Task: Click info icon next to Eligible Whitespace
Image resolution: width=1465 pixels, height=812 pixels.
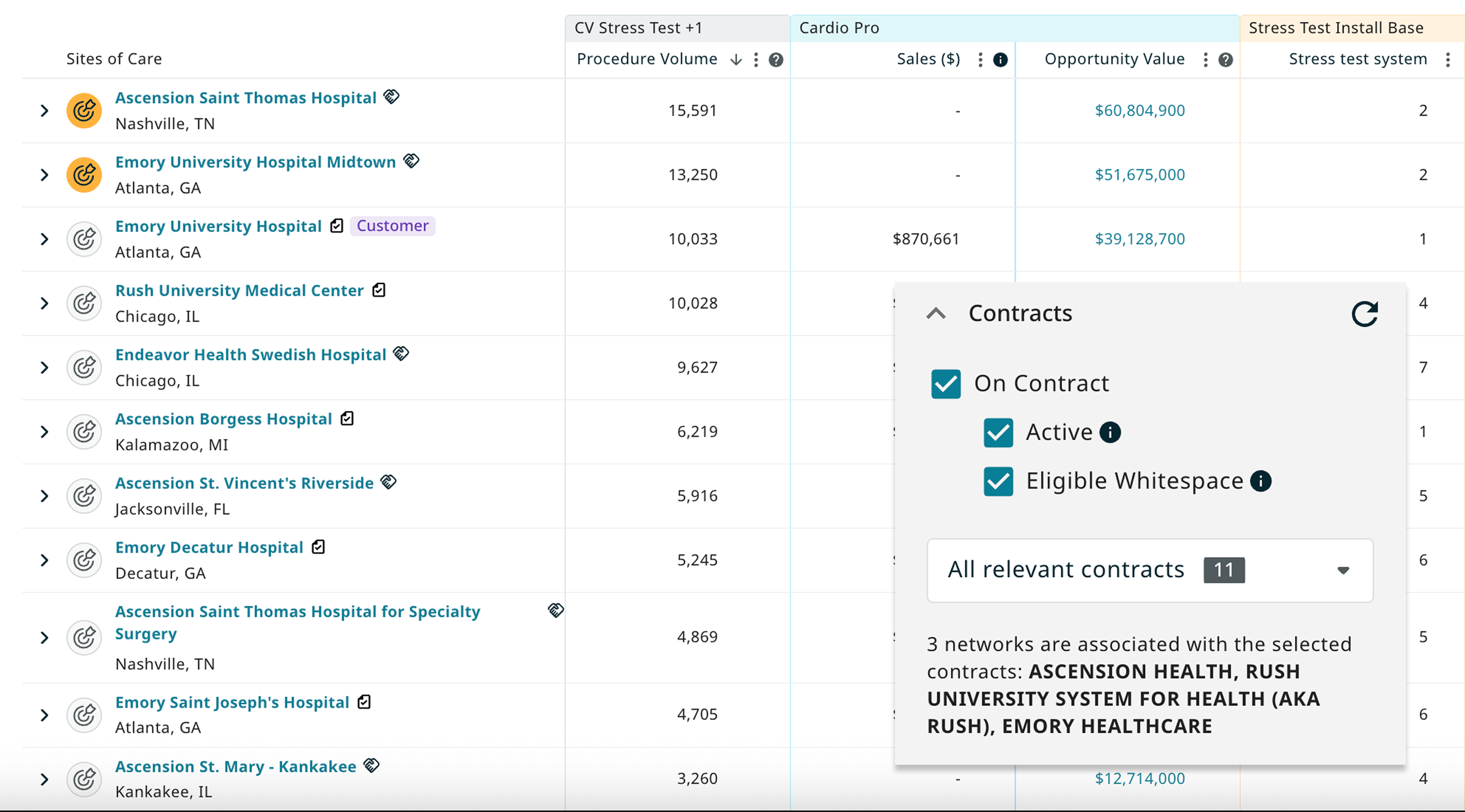Action: [x=1261, y=482]
